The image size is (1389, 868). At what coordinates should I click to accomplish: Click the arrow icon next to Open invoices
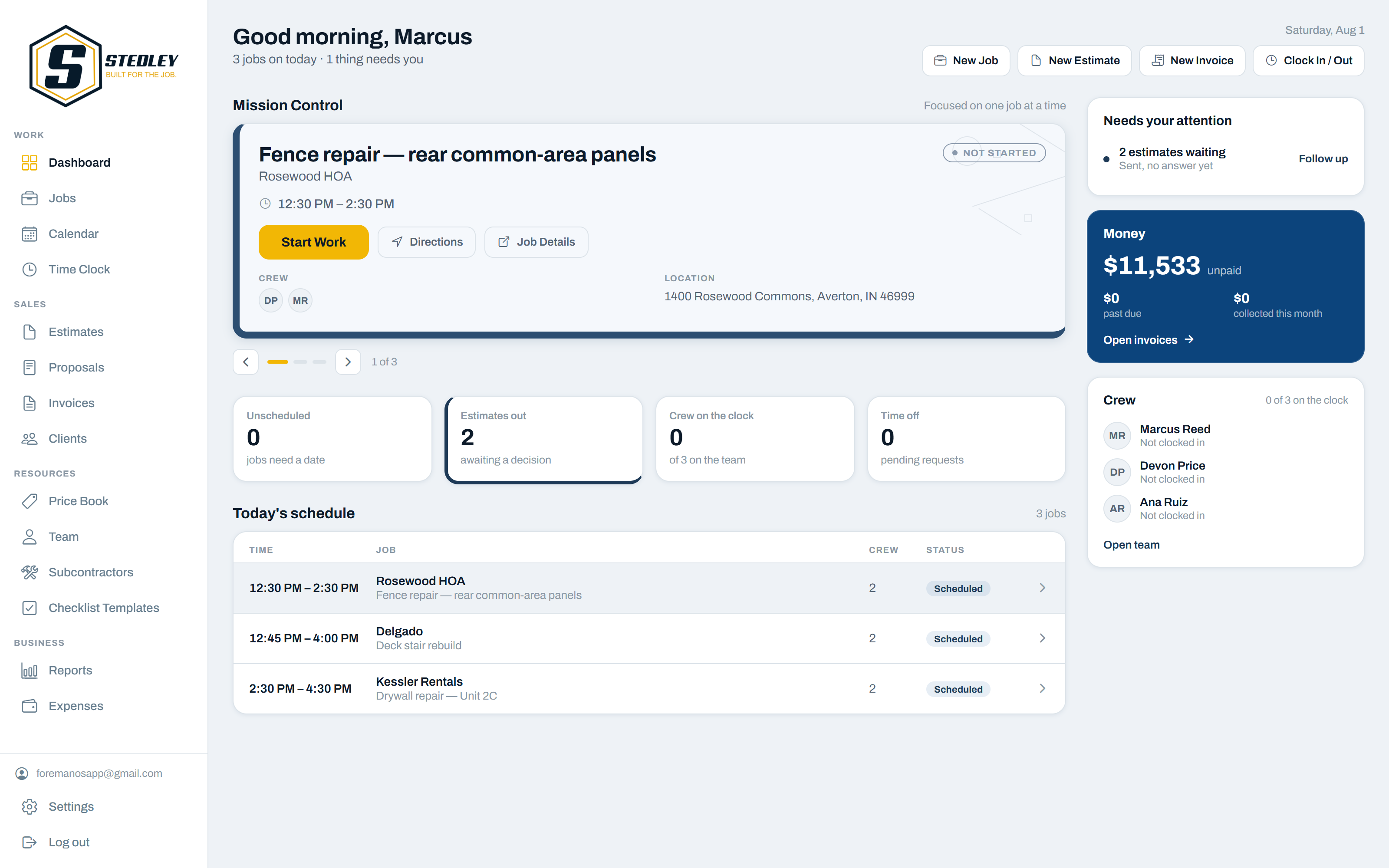1189,339
